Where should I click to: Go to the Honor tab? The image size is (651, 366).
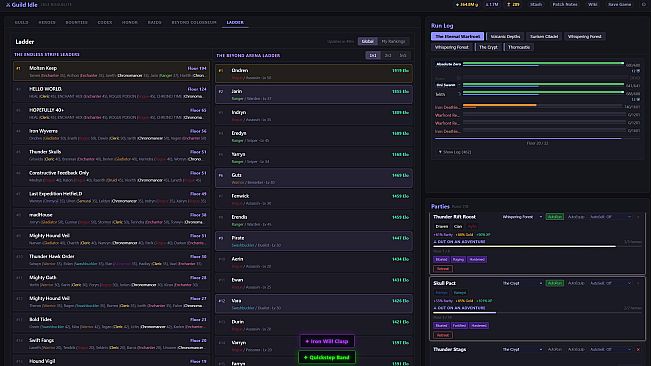pyautogui.click(x=130, y=22)
